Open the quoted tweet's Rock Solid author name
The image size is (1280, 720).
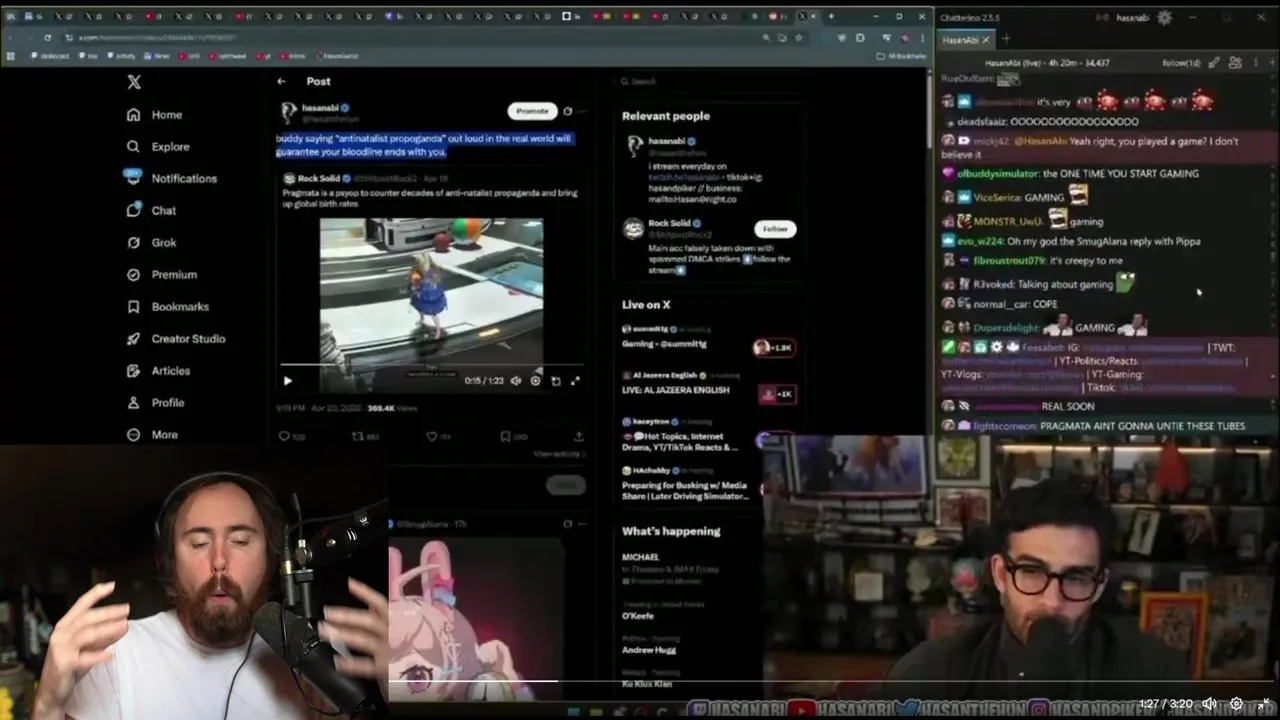pyautogui.click(x=318, y=179)
